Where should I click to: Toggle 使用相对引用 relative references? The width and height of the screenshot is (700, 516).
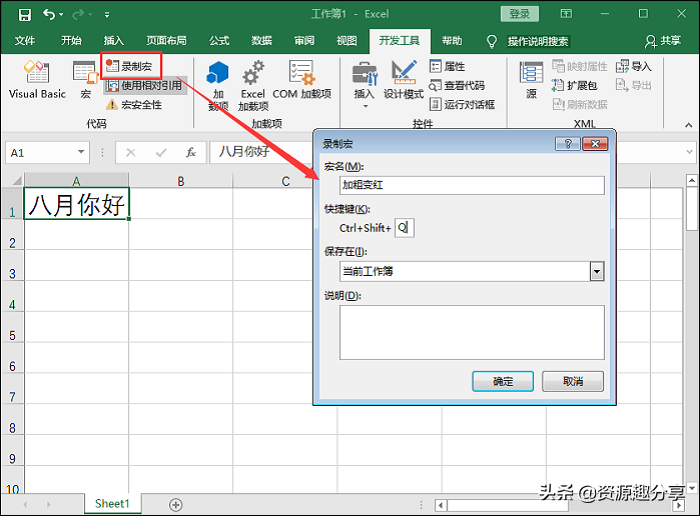[x=144, y=85]
